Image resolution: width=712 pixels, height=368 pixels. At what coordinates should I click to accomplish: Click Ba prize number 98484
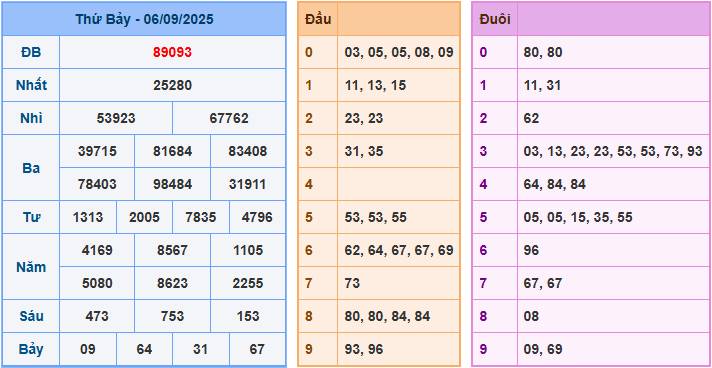pyautogui.click(x=172, y=184)
